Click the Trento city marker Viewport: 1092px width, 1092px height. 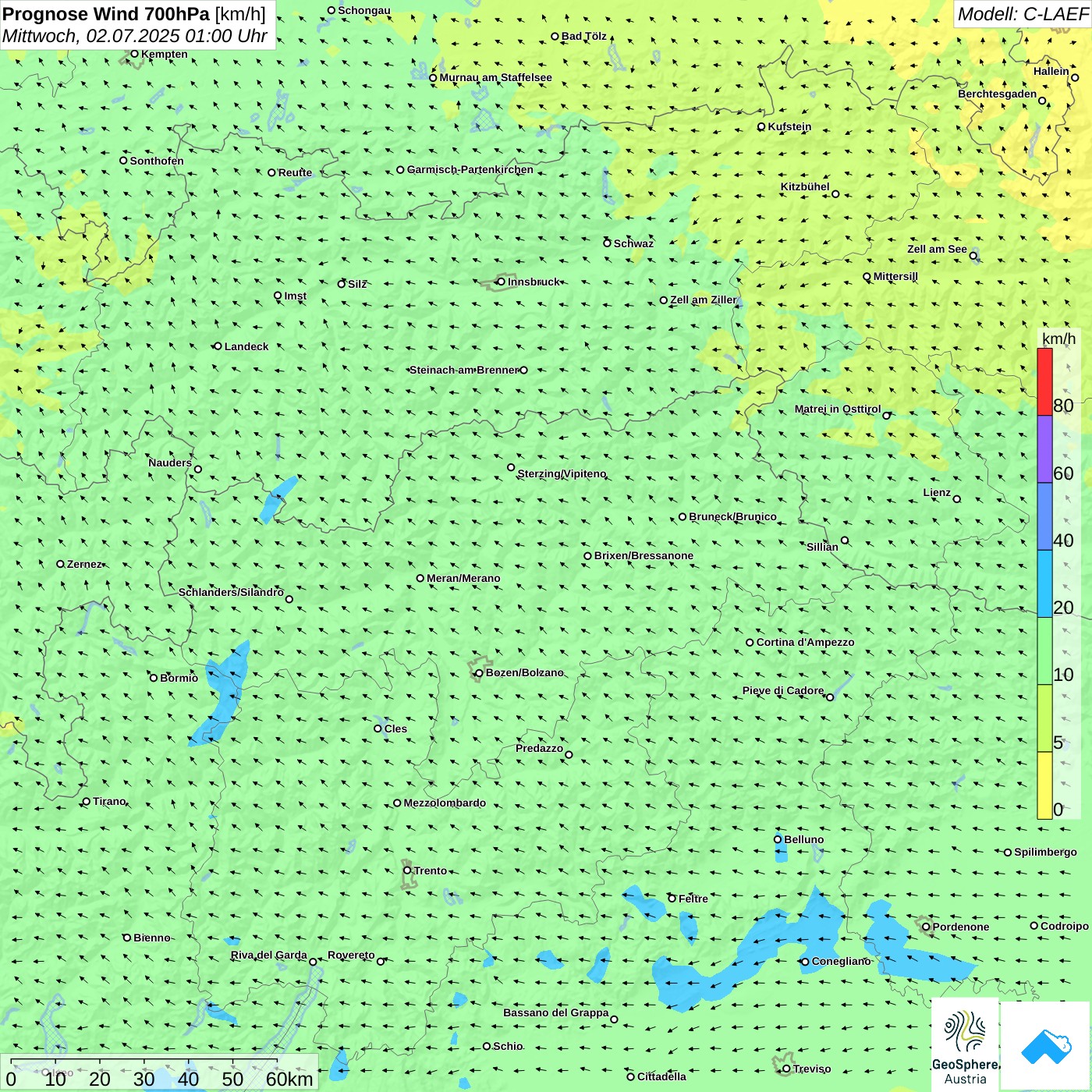click(x=407, y=870)
